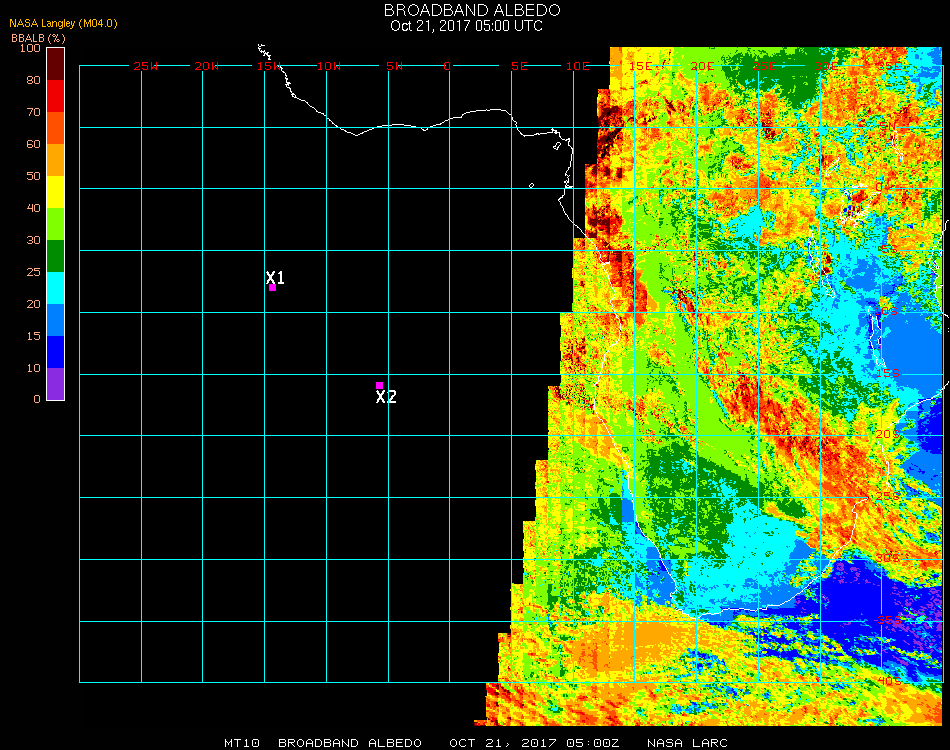Click the '15E' longitude label
Image resolution: width=950 pixels, height=750 pixels.
click(x=641, y=66)
